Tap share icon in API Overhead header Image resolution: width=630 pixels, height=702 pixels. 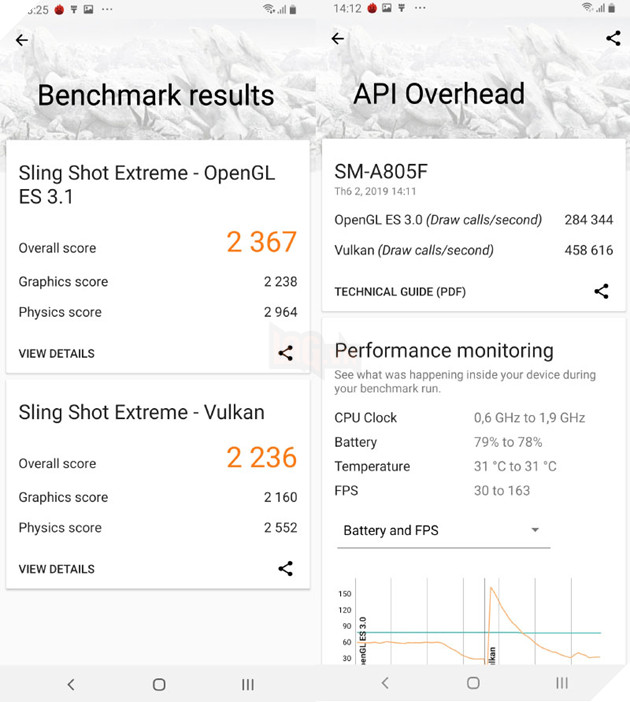(x=613, y=39)
